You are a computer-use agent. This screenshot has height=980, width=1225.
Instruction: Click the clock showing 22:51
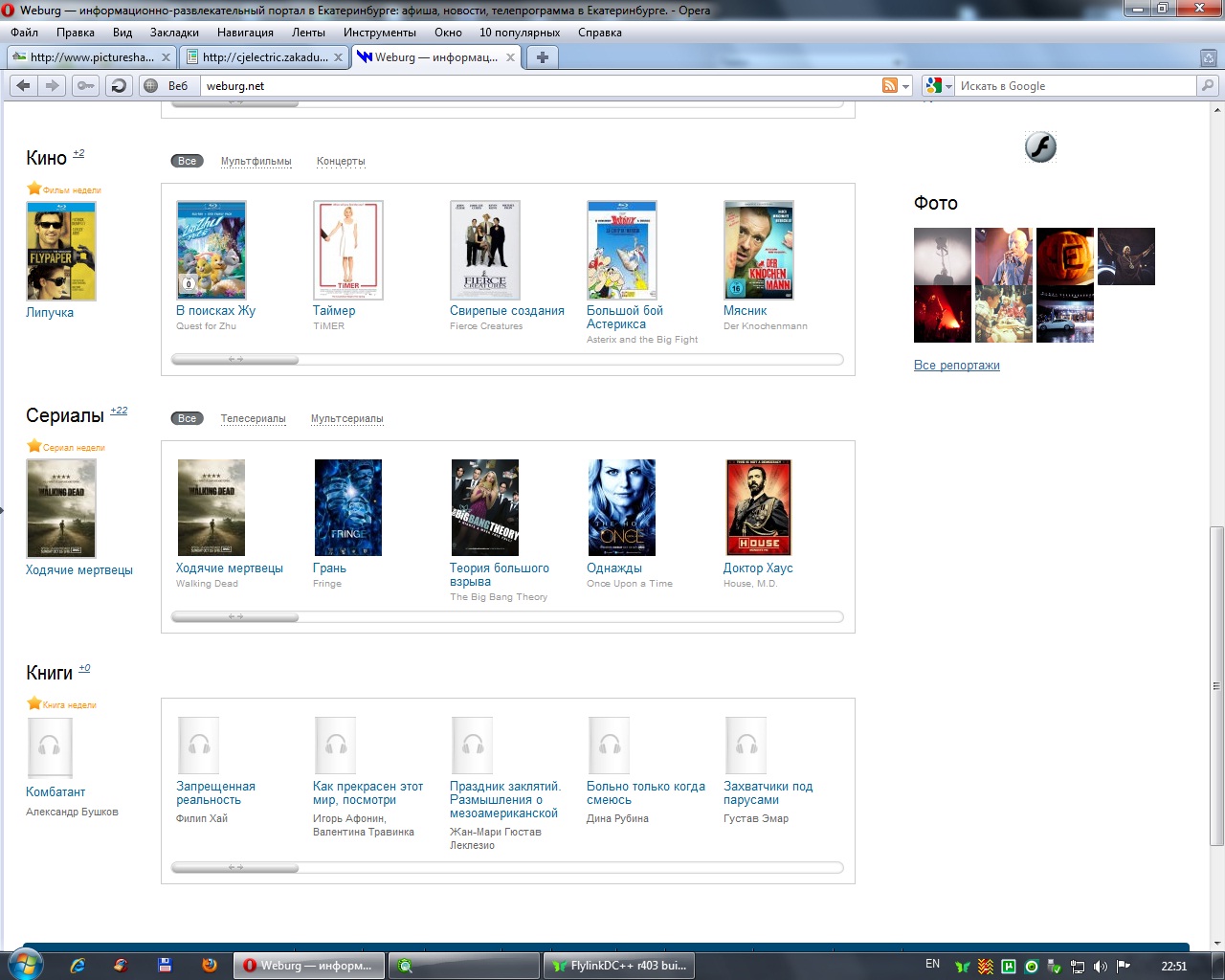1173,966
